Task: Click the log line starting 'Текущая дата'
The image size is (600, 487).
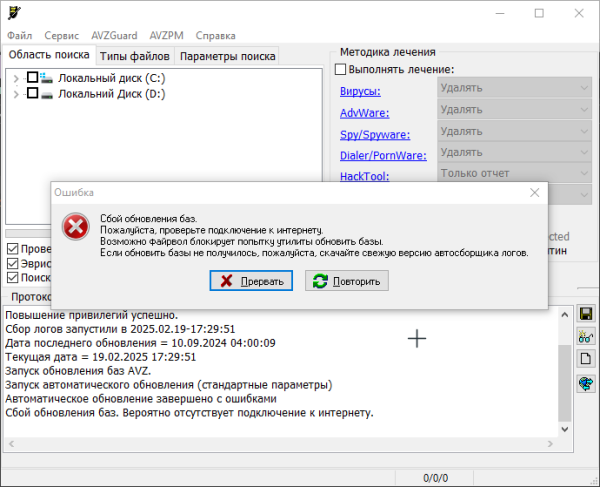Action: pyautogui.click(x=100, y=357)
